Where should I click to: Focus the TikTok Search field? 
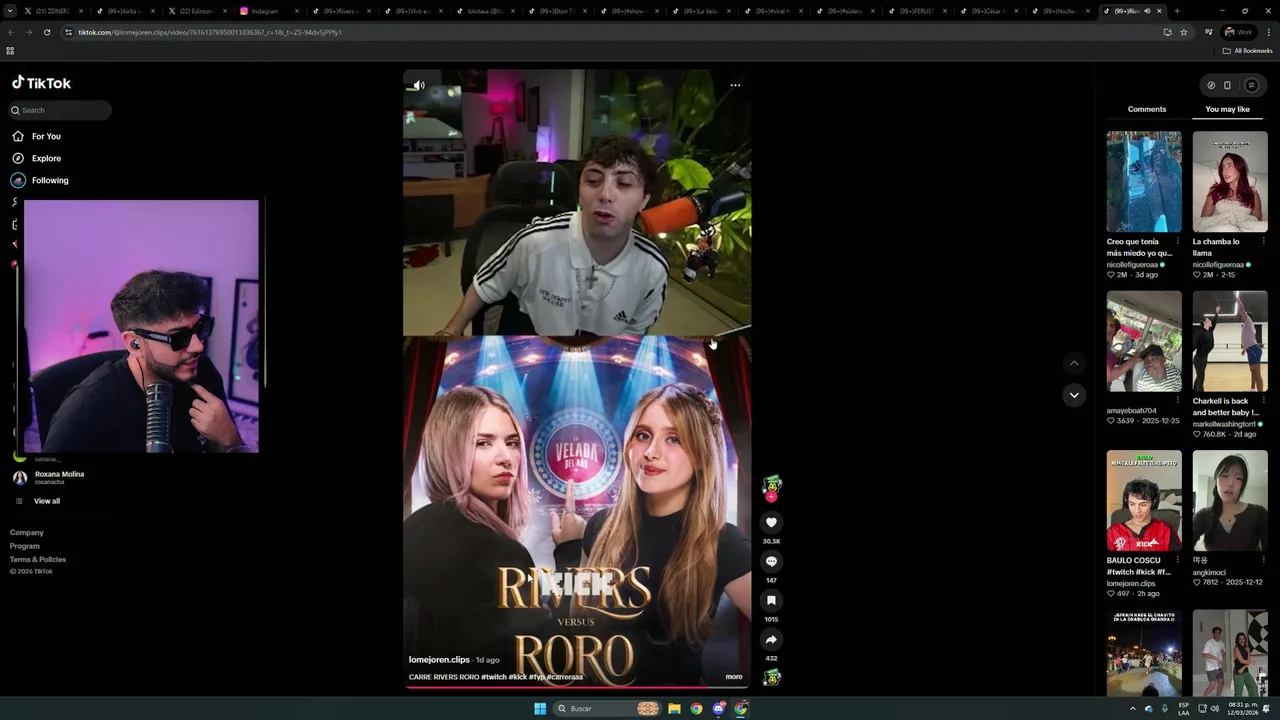coord(60,110)
